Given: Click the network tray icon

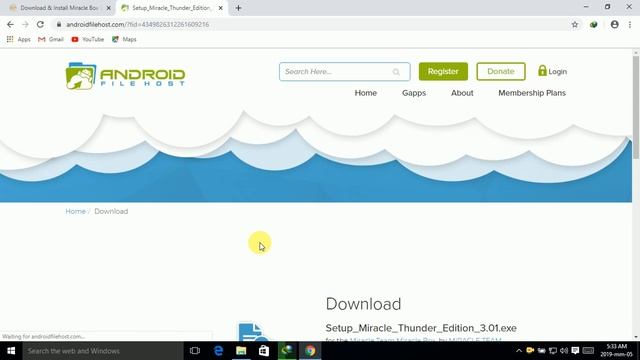Looking at the screenshot, I should pyautogui.click(x=553, y=351).
